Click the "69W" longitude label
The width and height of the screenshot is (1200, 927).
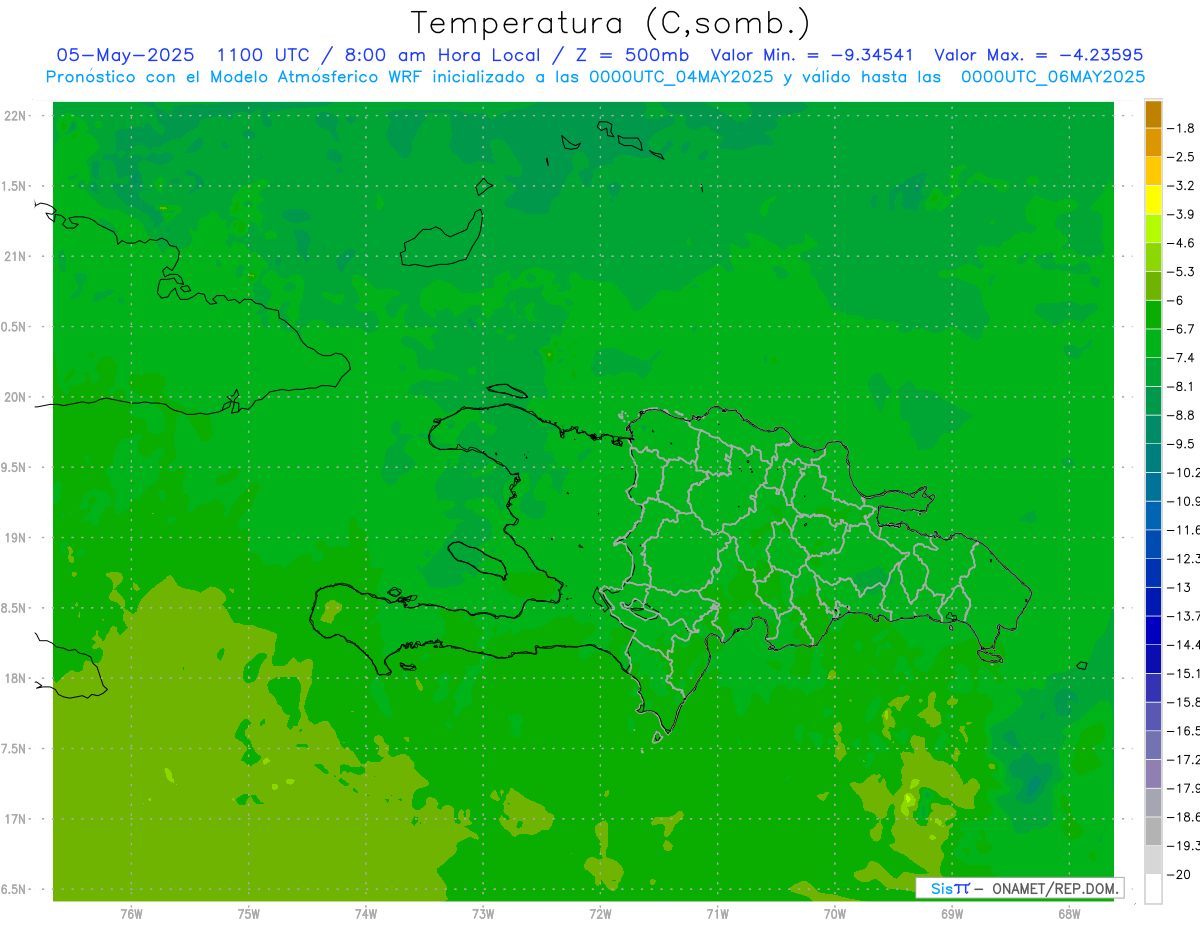click(952, 914)
